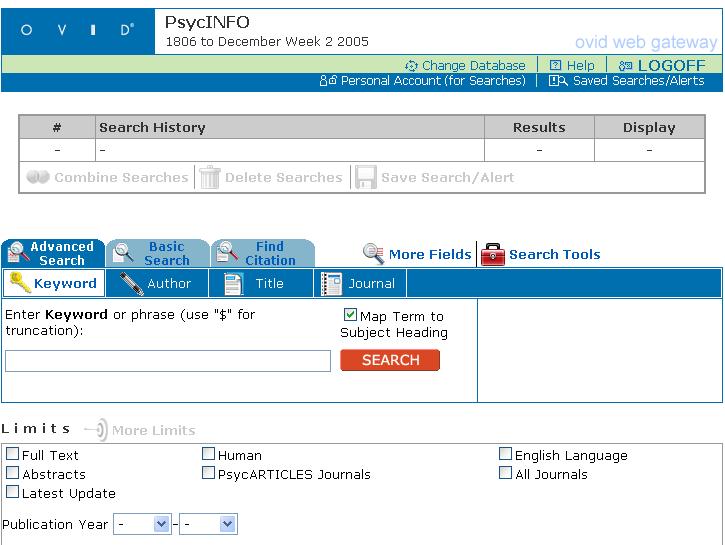Click the Delete Searches trash icon
Image resolution: width=725 pixels, height=545 pixels.
[209, 177]
